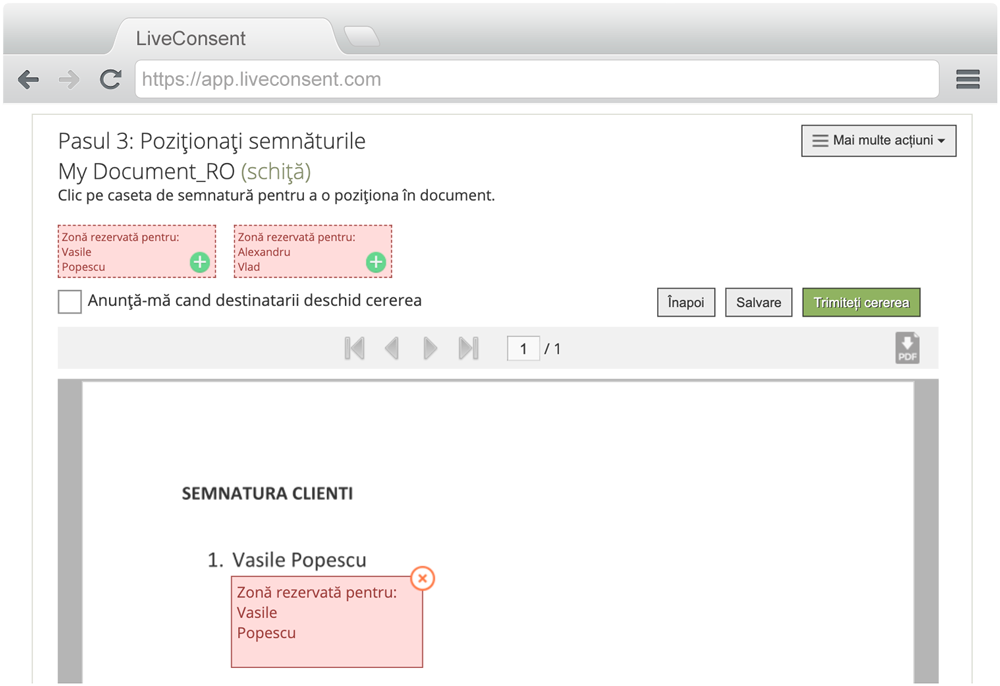Go to the previous page
The image size is (1000, 686).
392,348
